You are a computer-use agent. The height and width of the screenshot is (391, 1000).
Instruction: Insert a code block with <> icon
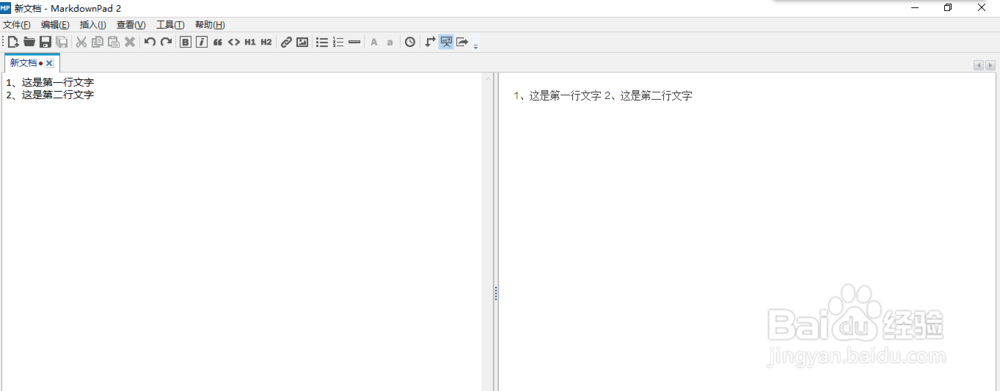234,42
